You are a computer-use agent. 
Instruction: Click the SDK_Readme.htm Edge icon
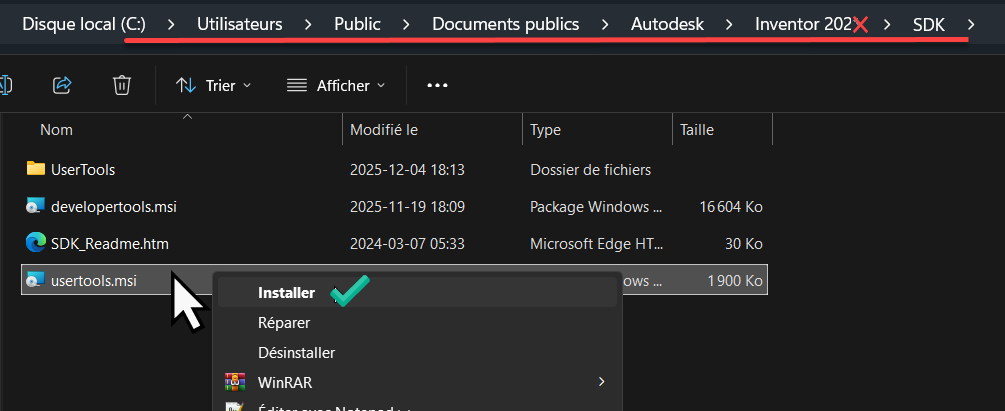click(36, 242)
